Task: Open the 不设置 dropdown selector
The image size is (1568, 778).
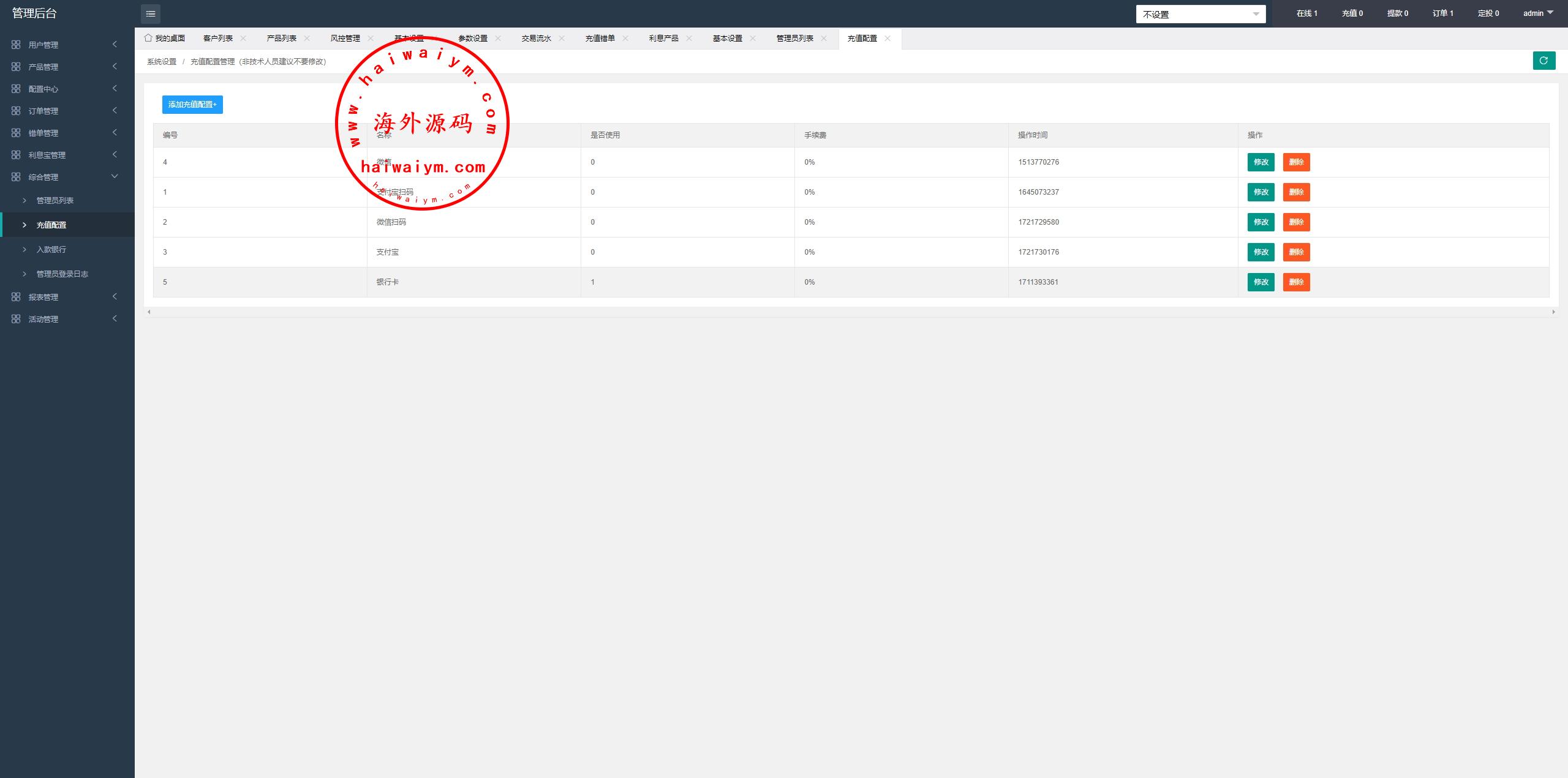Action: pos(1200,14)
